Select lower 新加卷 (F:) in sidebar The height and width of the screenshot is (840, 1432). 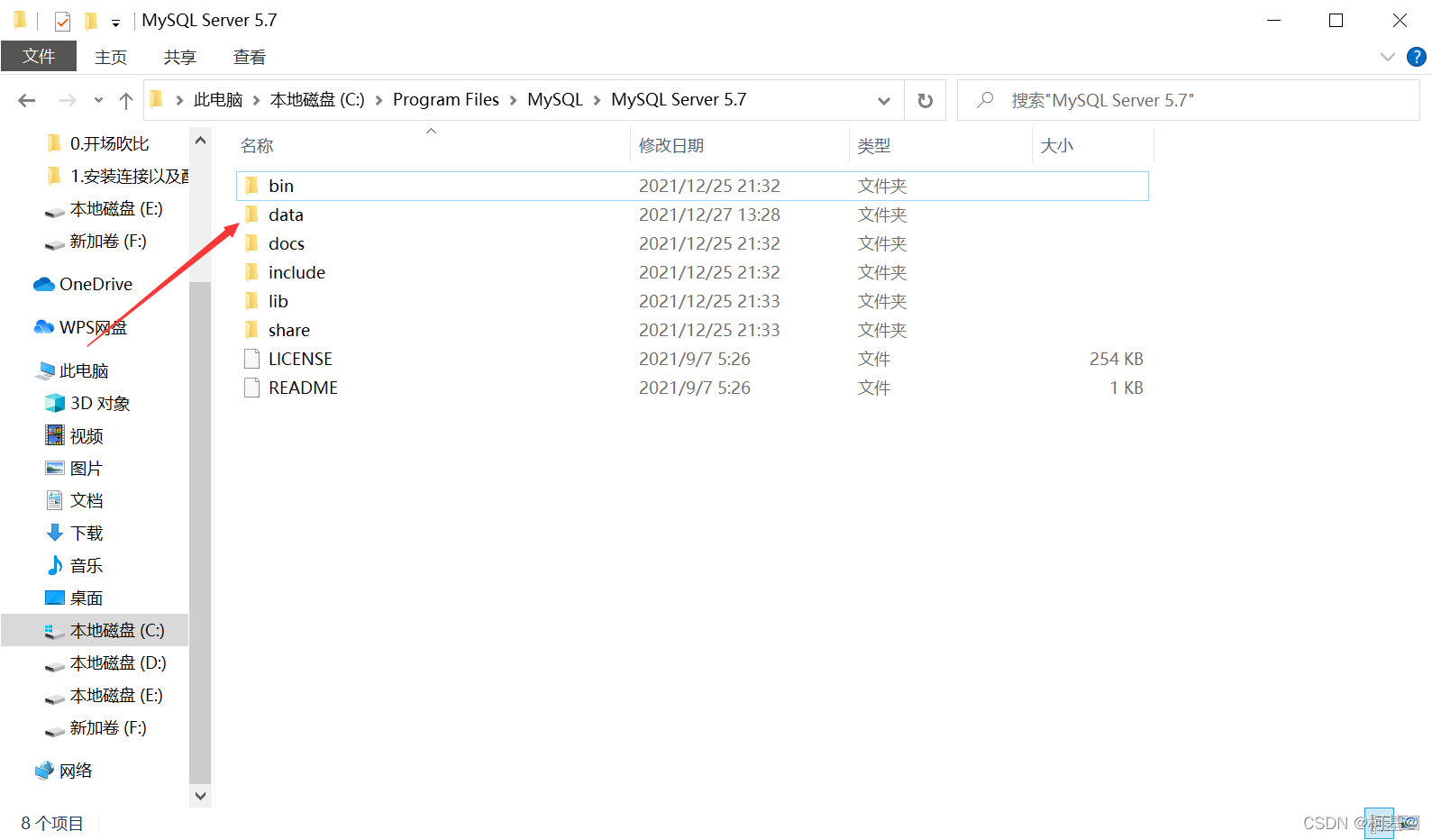(96, 727)
